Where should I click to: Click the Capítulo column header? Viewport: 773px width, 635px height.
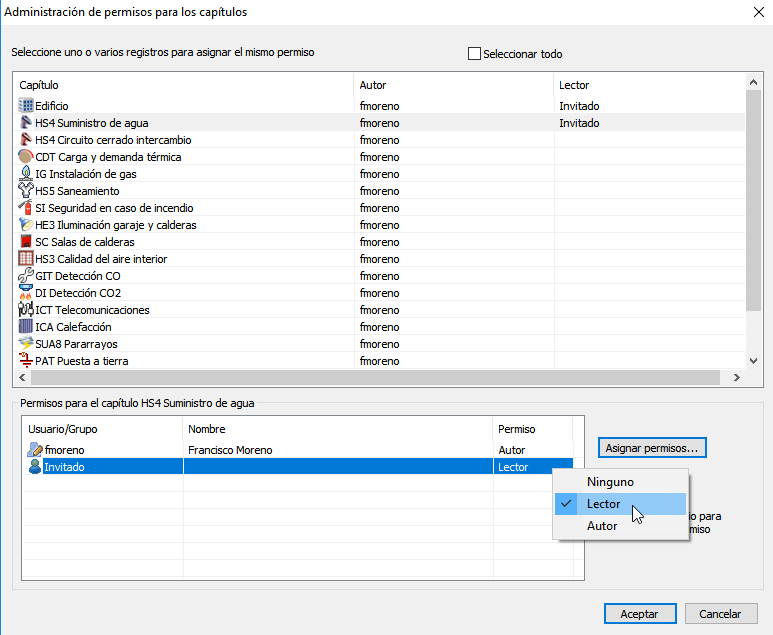(x=184, y=85)
